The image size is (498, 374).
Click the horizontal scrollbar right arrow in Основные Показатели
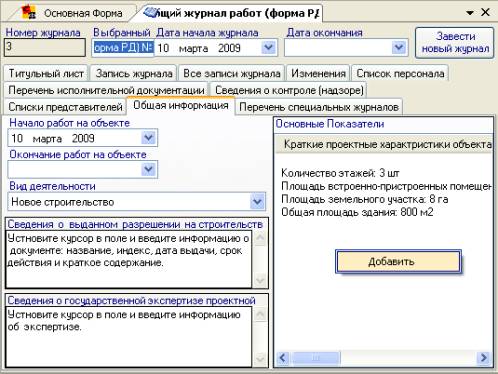[484, 358]
